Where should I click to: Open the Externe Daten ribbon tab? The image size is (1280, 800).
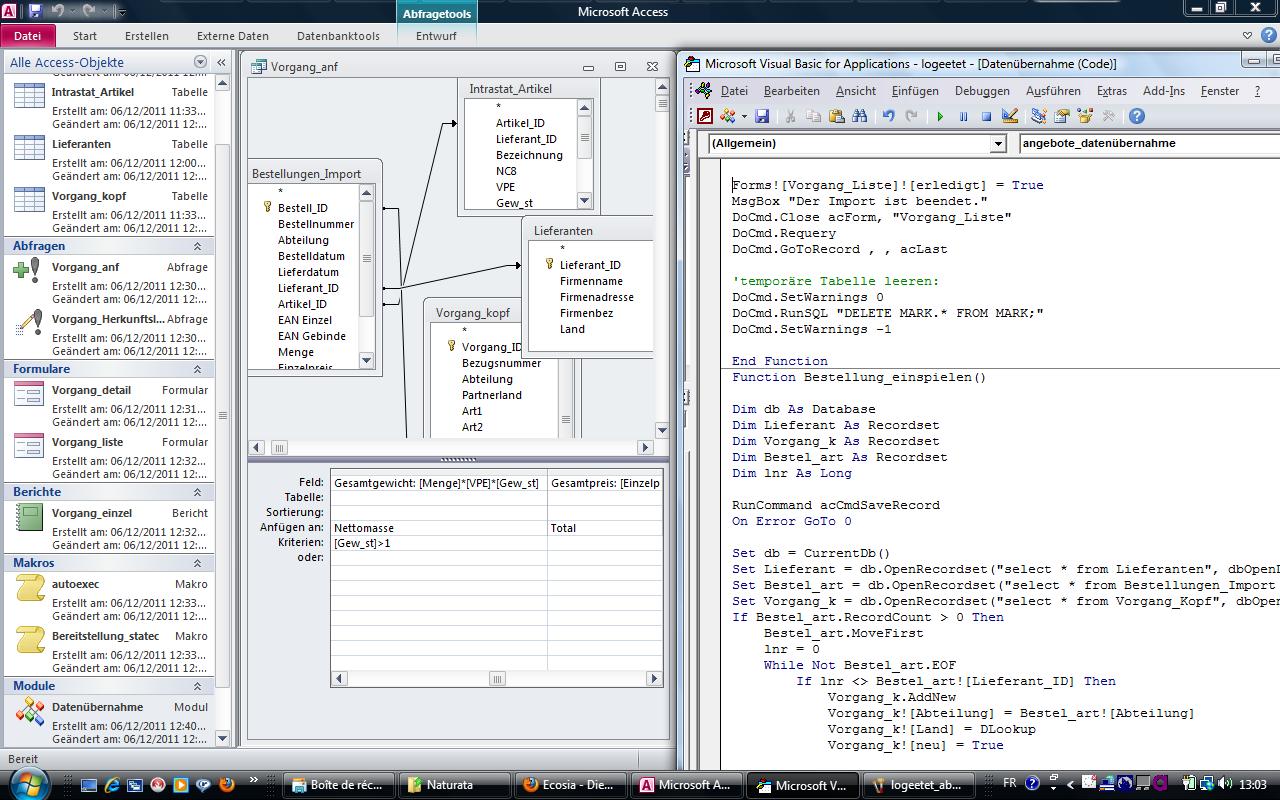[233, 35]
